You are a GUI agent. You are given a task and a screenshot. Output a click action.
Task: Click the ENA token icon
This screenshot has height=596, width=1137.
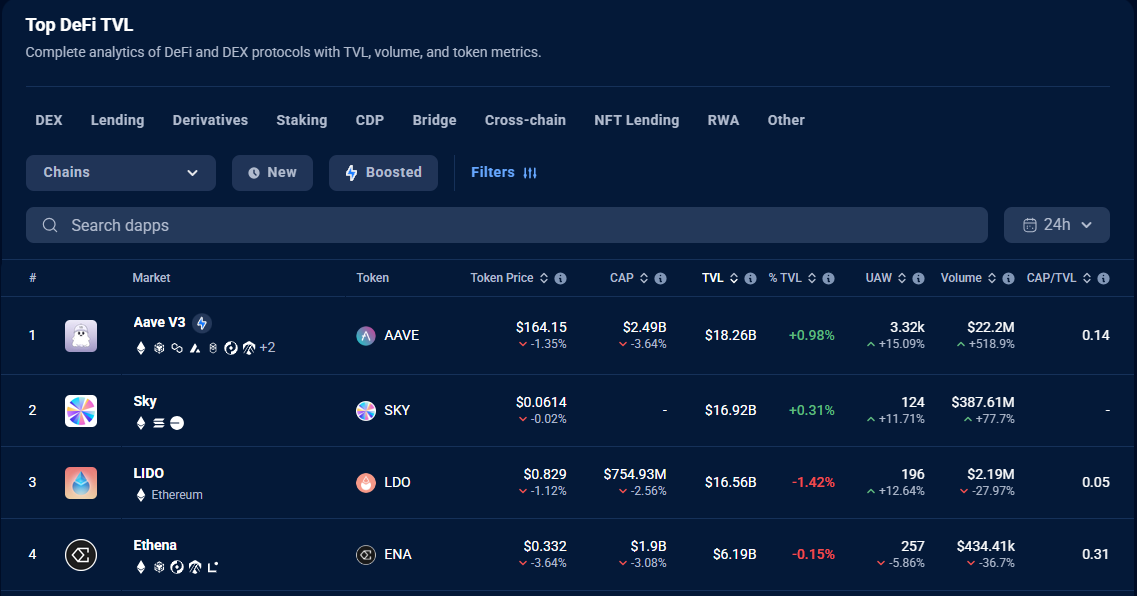click(366, 555)
